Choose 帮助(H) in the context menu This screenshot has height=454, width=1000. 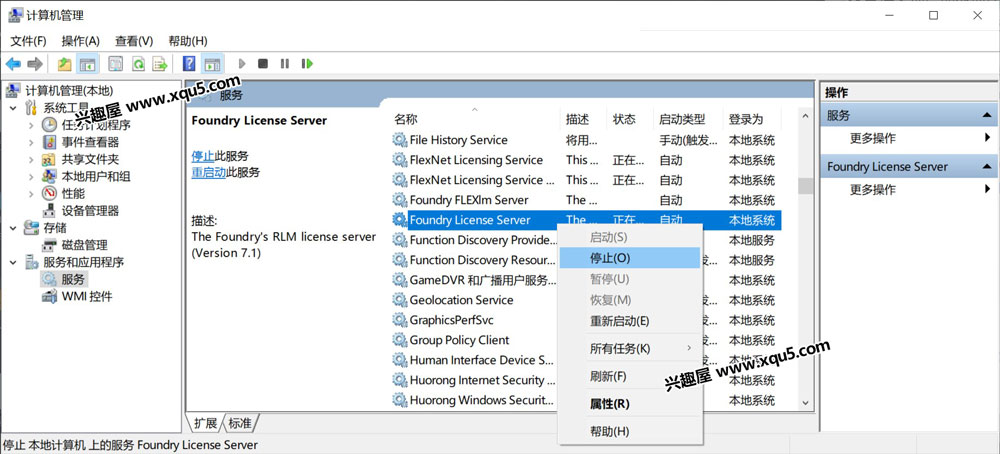pyautogui.click(x=629, y=432)
